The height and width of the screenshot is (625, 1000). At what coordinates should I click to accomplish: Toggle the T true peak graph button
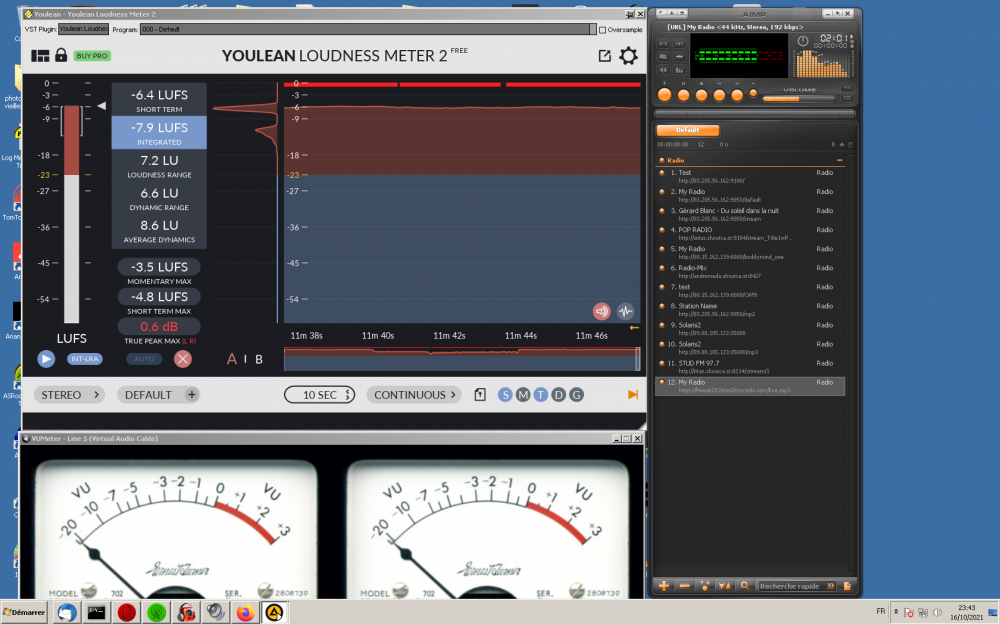pos(541,395)
